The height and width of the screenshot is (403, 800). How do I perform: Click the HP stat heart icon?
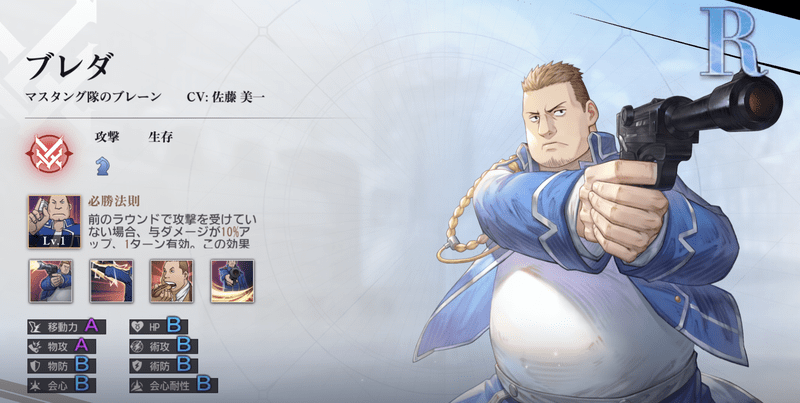(x=138, y=327)
